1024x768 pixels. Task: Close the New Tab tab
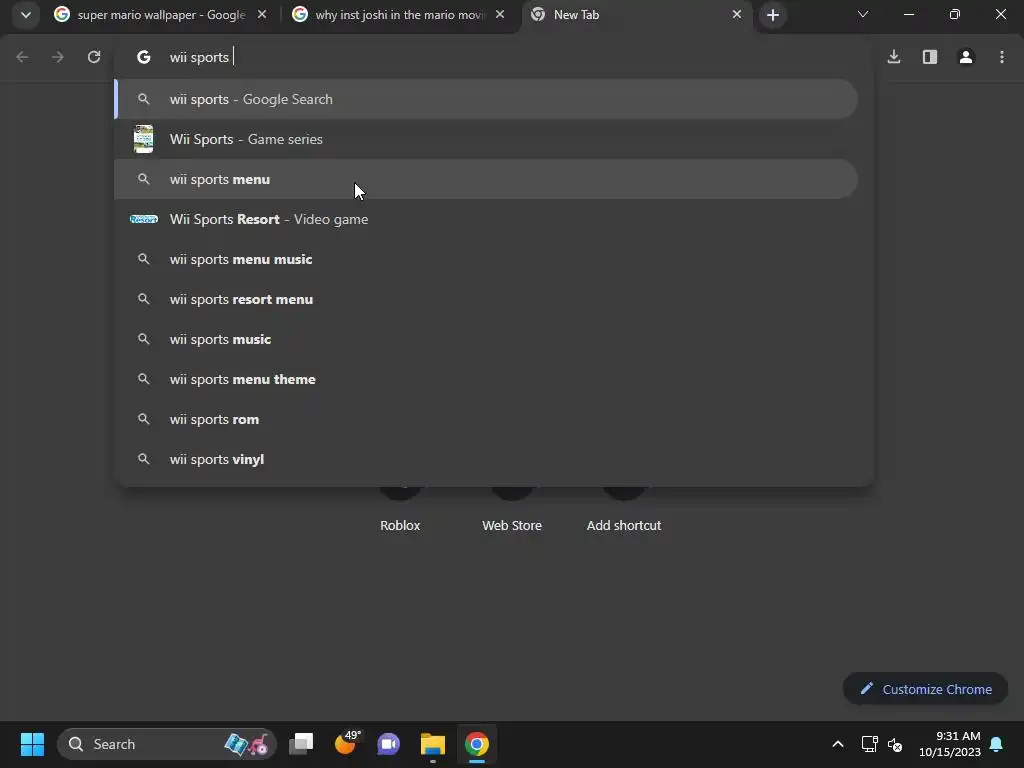(x=737, y=14)
